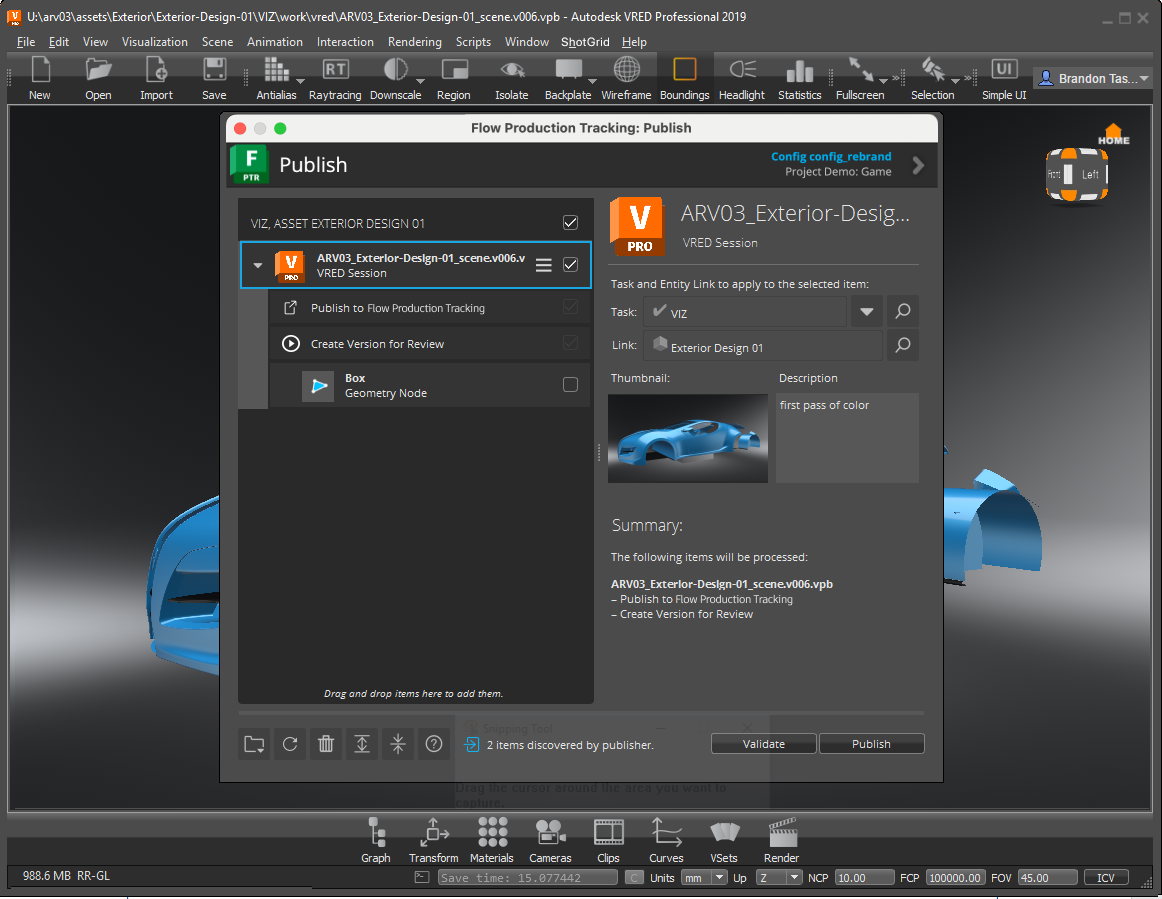Open the Materials module
The width and height of the screenshot is (1162, 899).
(x=491, y=840)
